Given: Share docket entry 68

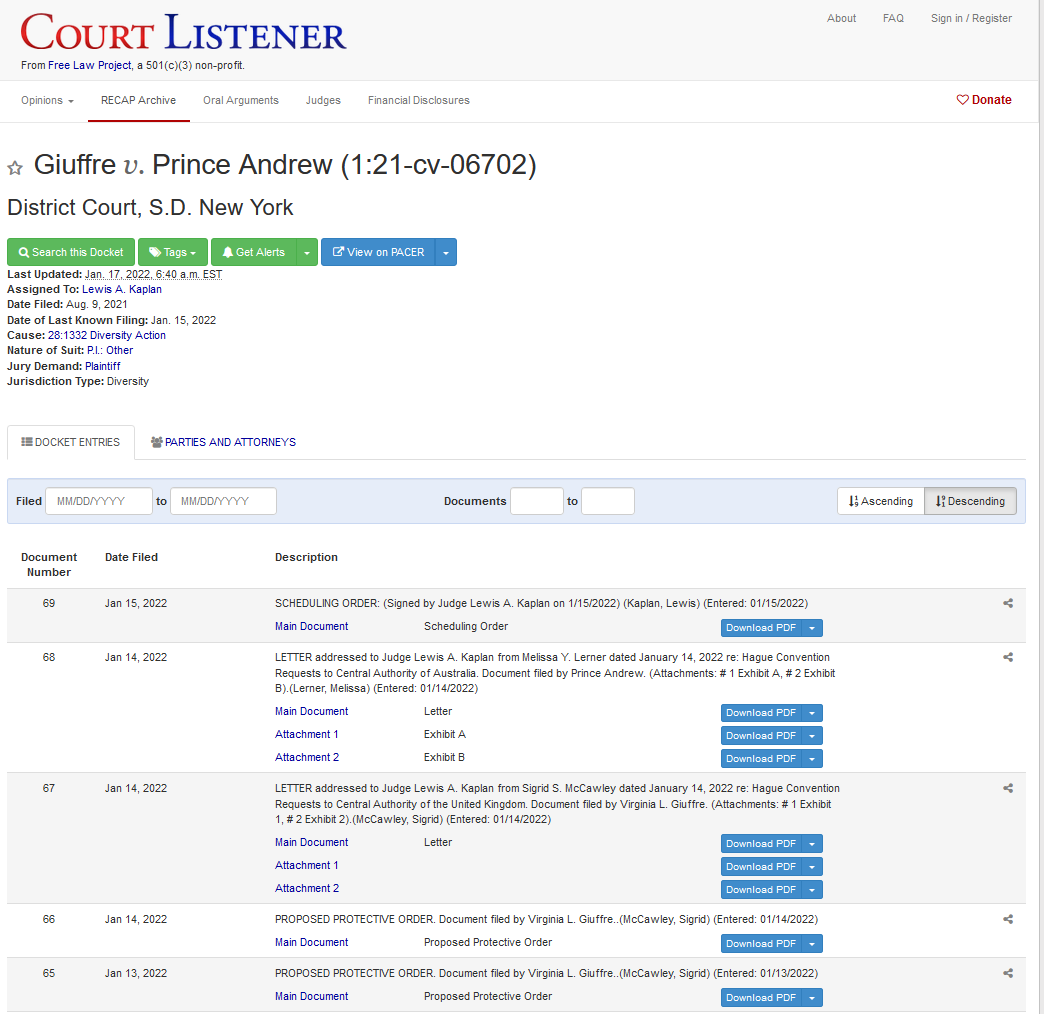Looking at the screenshot, I should (1008, 657).
